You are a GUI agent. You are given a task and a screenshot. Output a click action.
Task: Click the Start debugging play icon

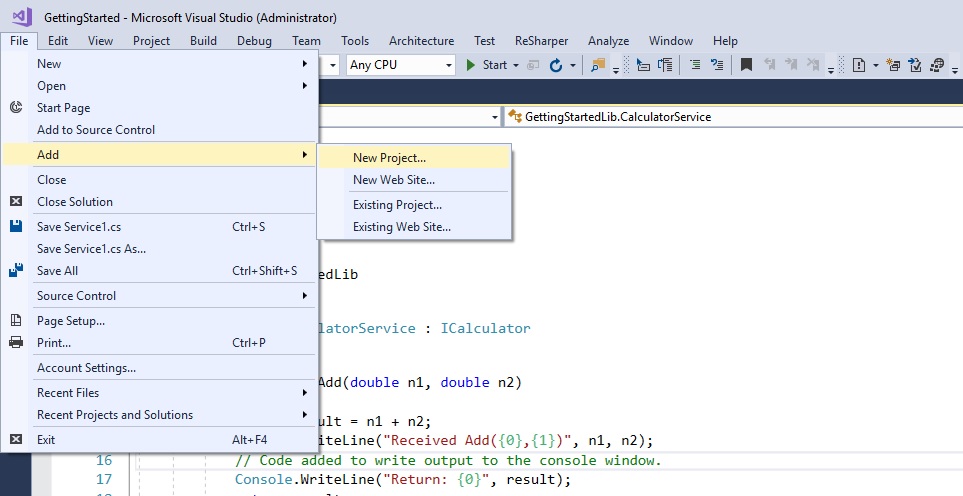pyautogui.click(x=471, y=65)
